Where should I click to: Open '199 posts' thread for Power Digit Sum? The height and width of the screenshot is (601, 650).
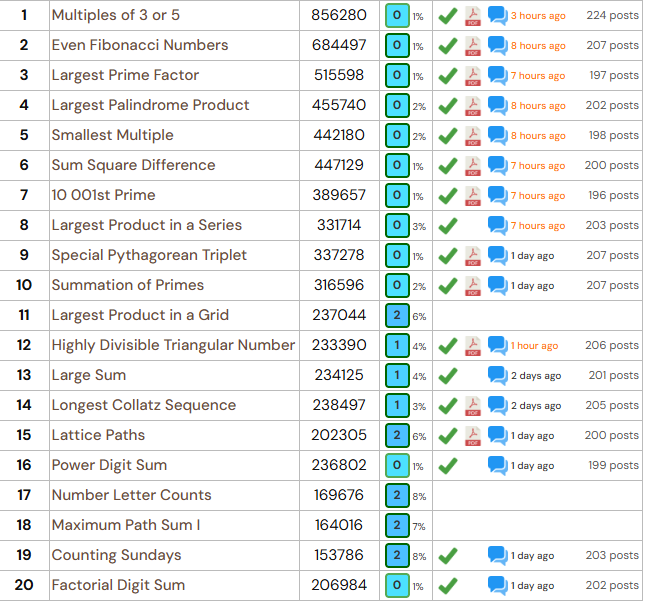tap(614, 465)
